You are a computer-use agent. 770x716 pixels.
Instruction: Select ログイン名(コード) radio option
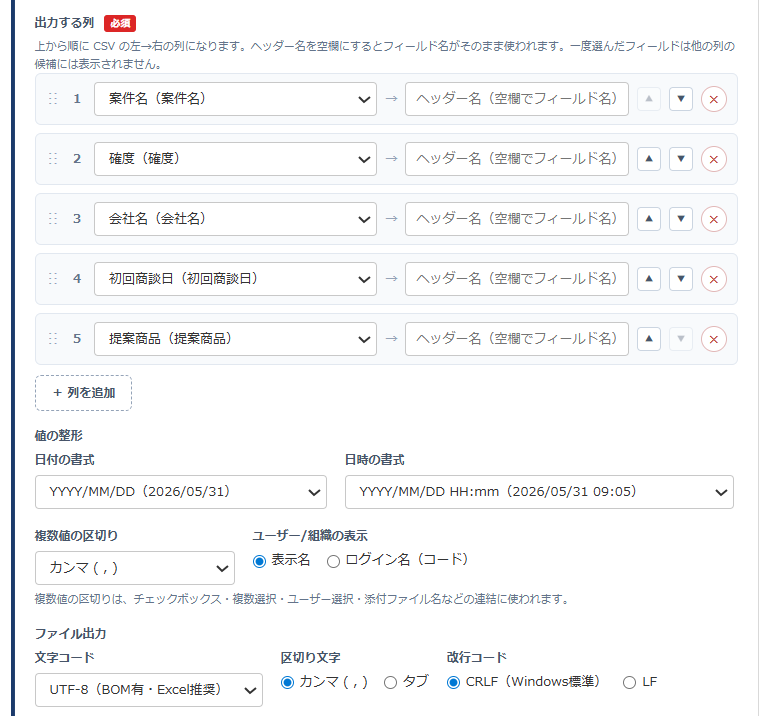point(333,561)
